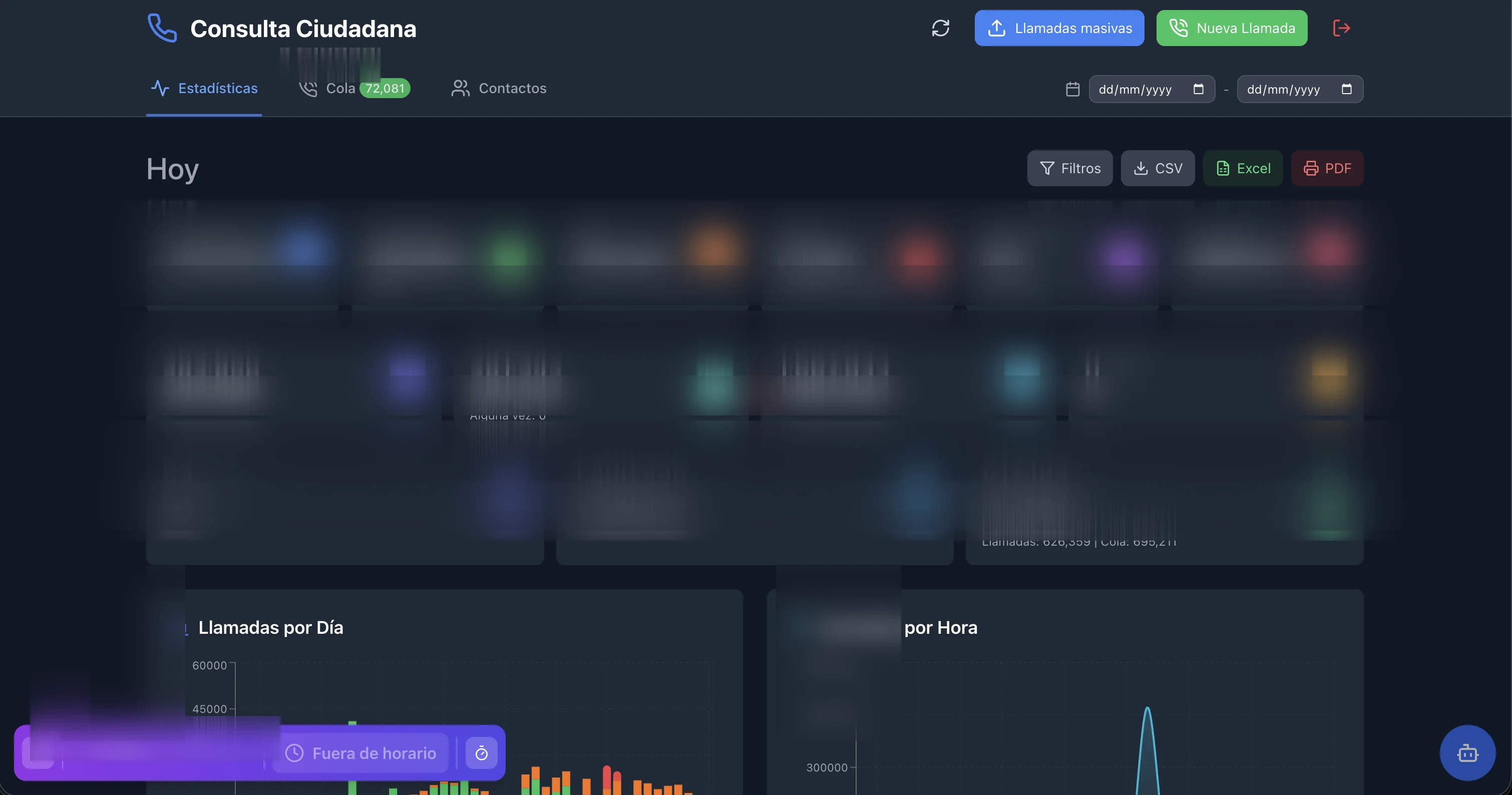This screenshot has height=795, width=1512.
Task: Click the stopwatch icon in purple bar
Action: click(x=481, y=753)
